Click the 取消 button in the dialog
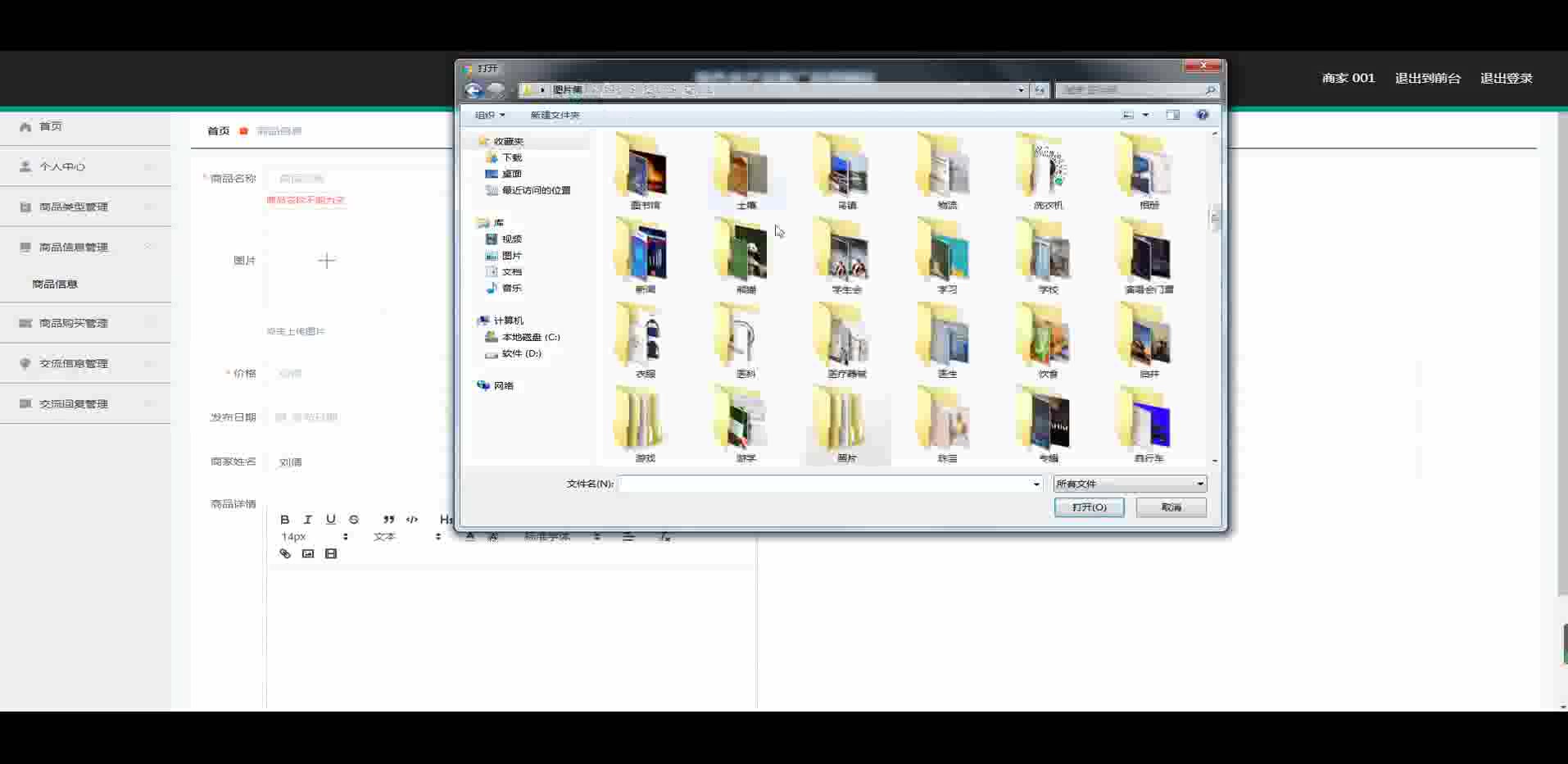This screenshot has height=764, width=1568. tap(1171, 507)
